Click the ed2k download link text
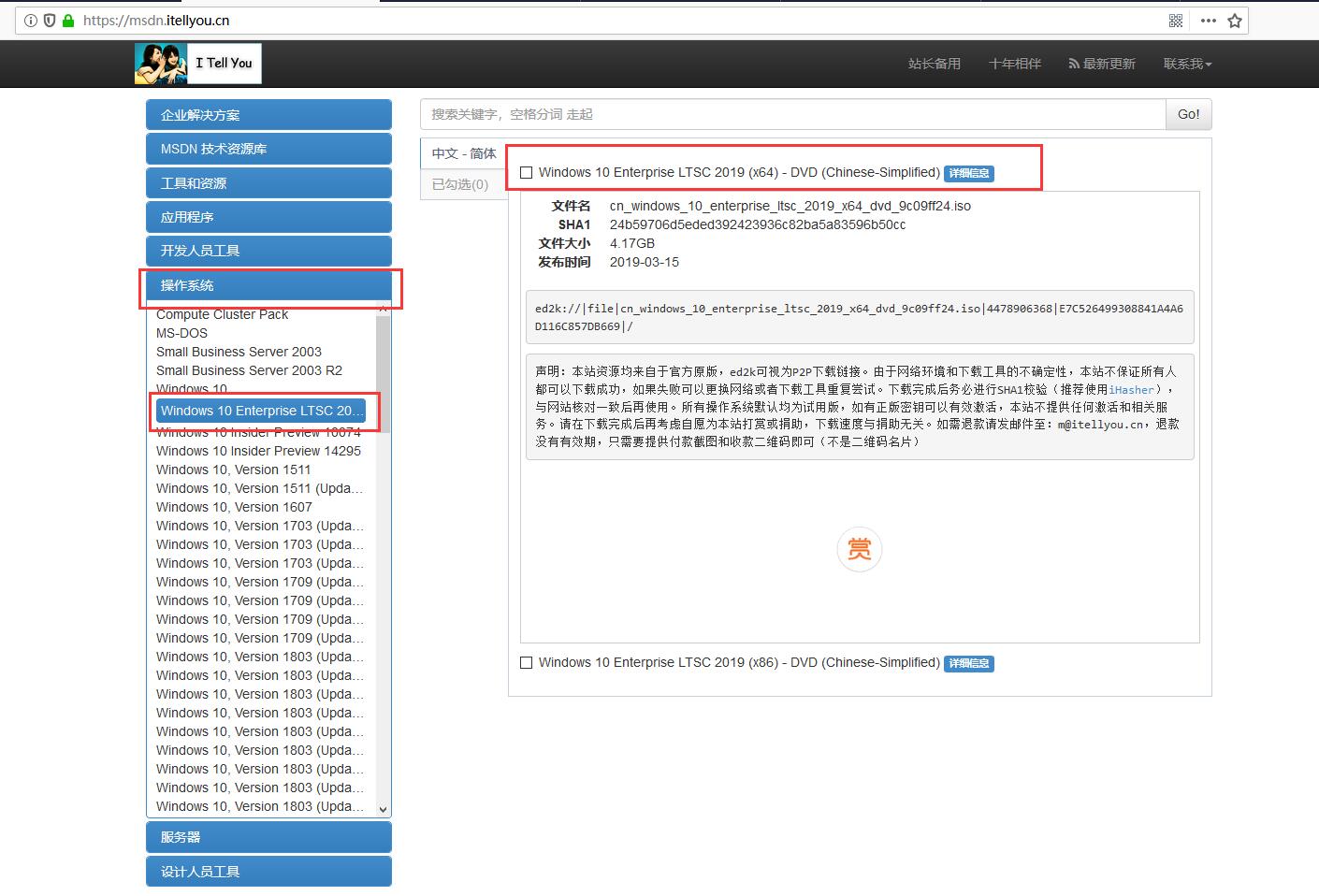This screenshot has width=1319, height=896. click(859, 317)
